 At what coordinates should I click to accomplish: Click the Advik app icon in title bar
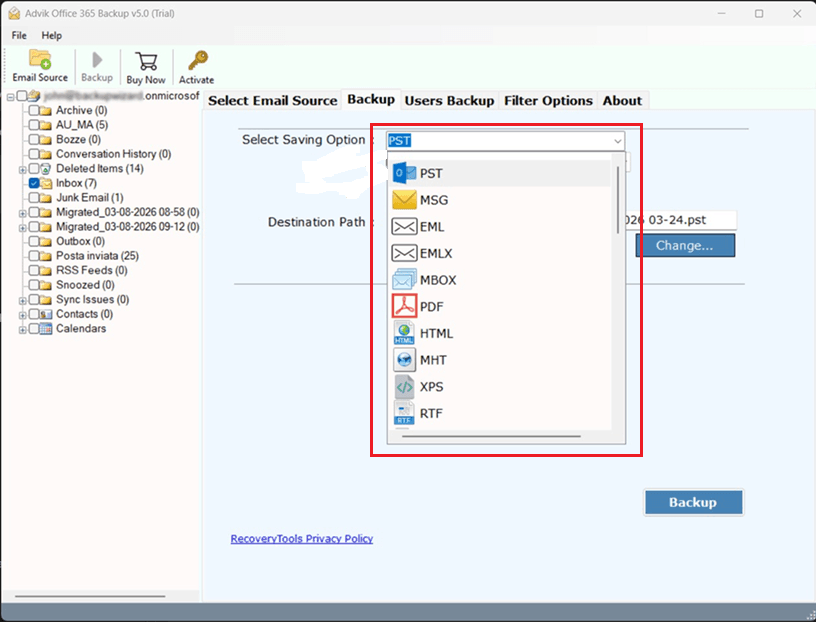(x=14, y=14)
